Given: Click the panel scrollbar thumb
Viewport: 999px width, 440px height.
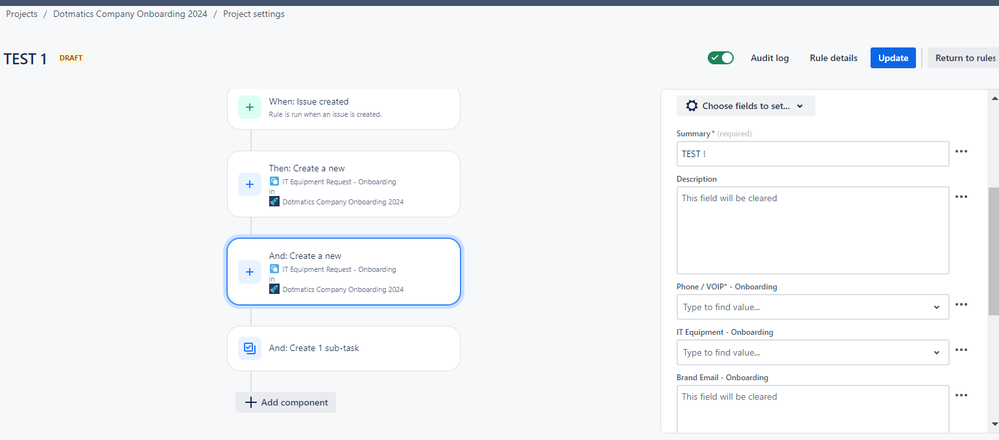Looking at the screenshot, I should [993, 251].
